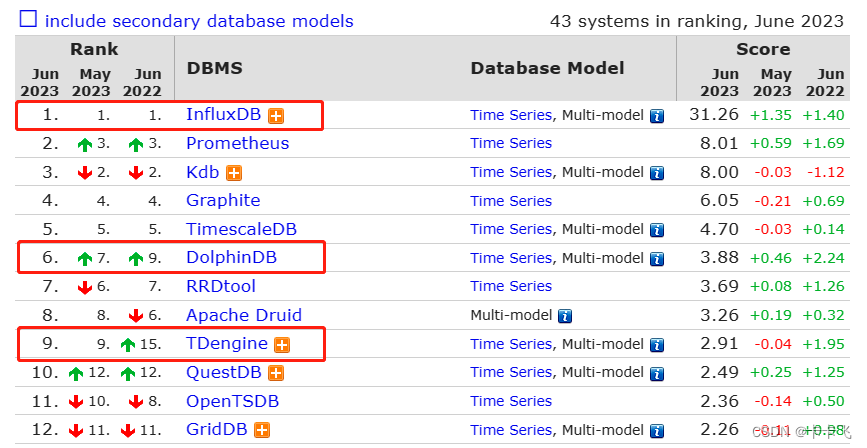Image resolution: width=867 pixels, height=448 pixels.
Task: Open Time Series link in Kdb row
Action: pyautogui.click(x=511, y=172)
